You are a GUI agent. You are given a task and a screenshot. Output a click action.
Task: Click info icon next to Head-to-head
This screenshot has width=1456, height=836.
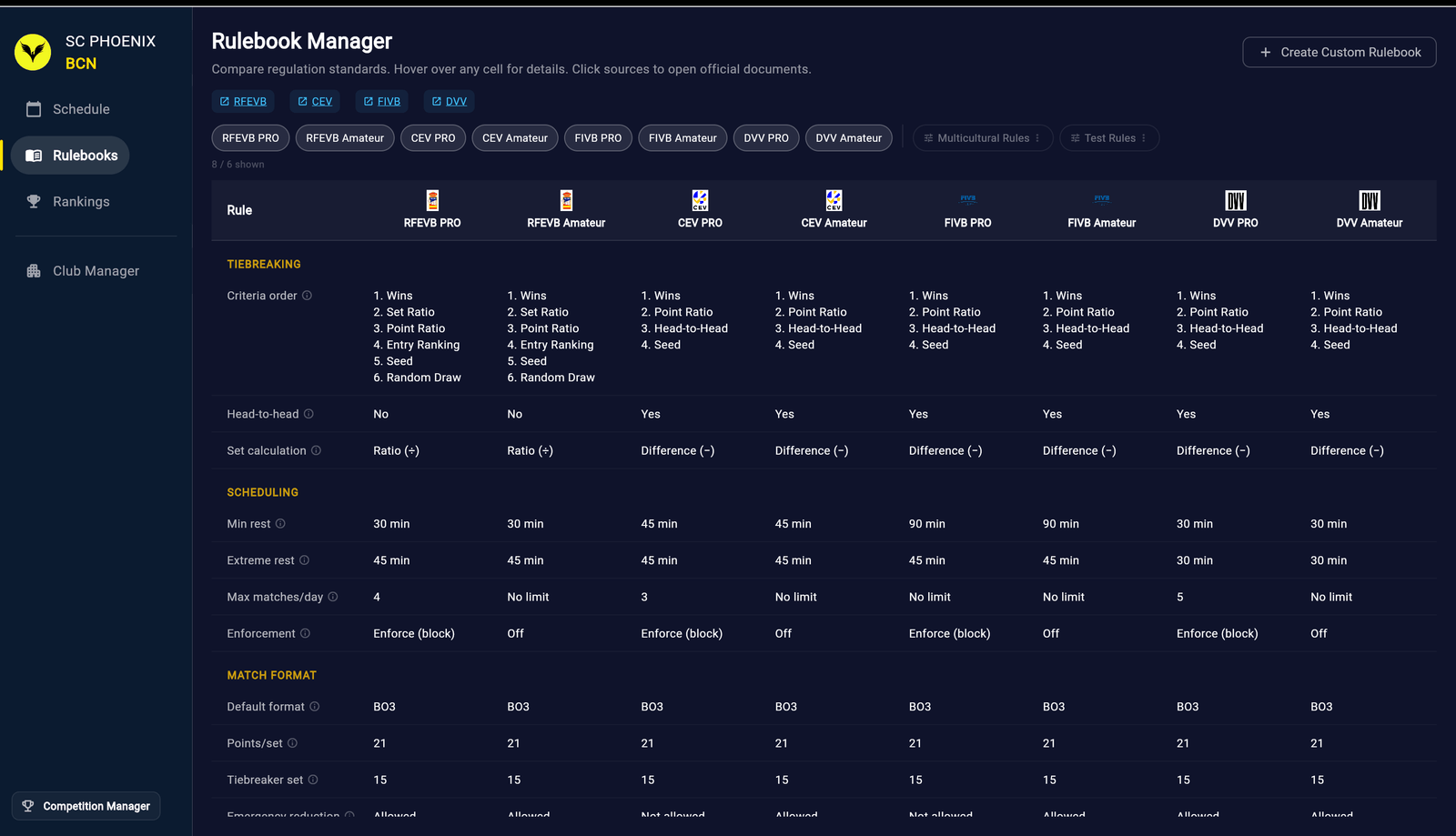tap(308, 414)
